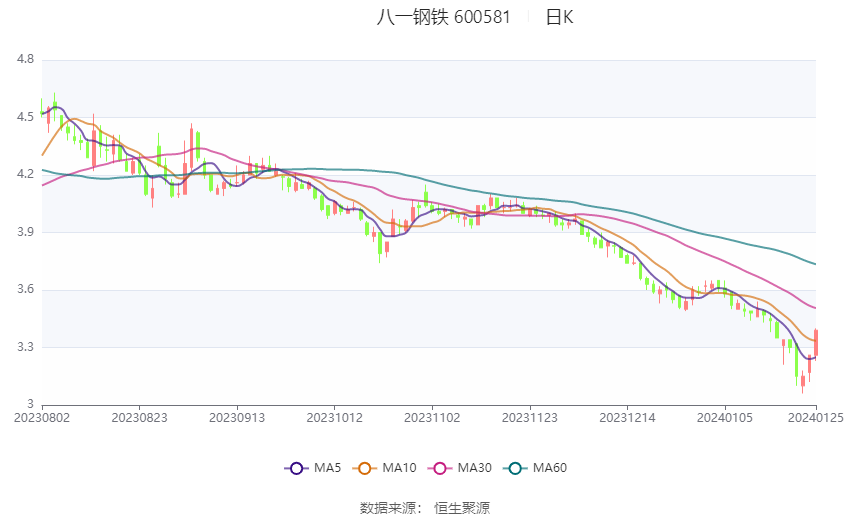Click the 20240125 x-axis date label

pos(816,418)
